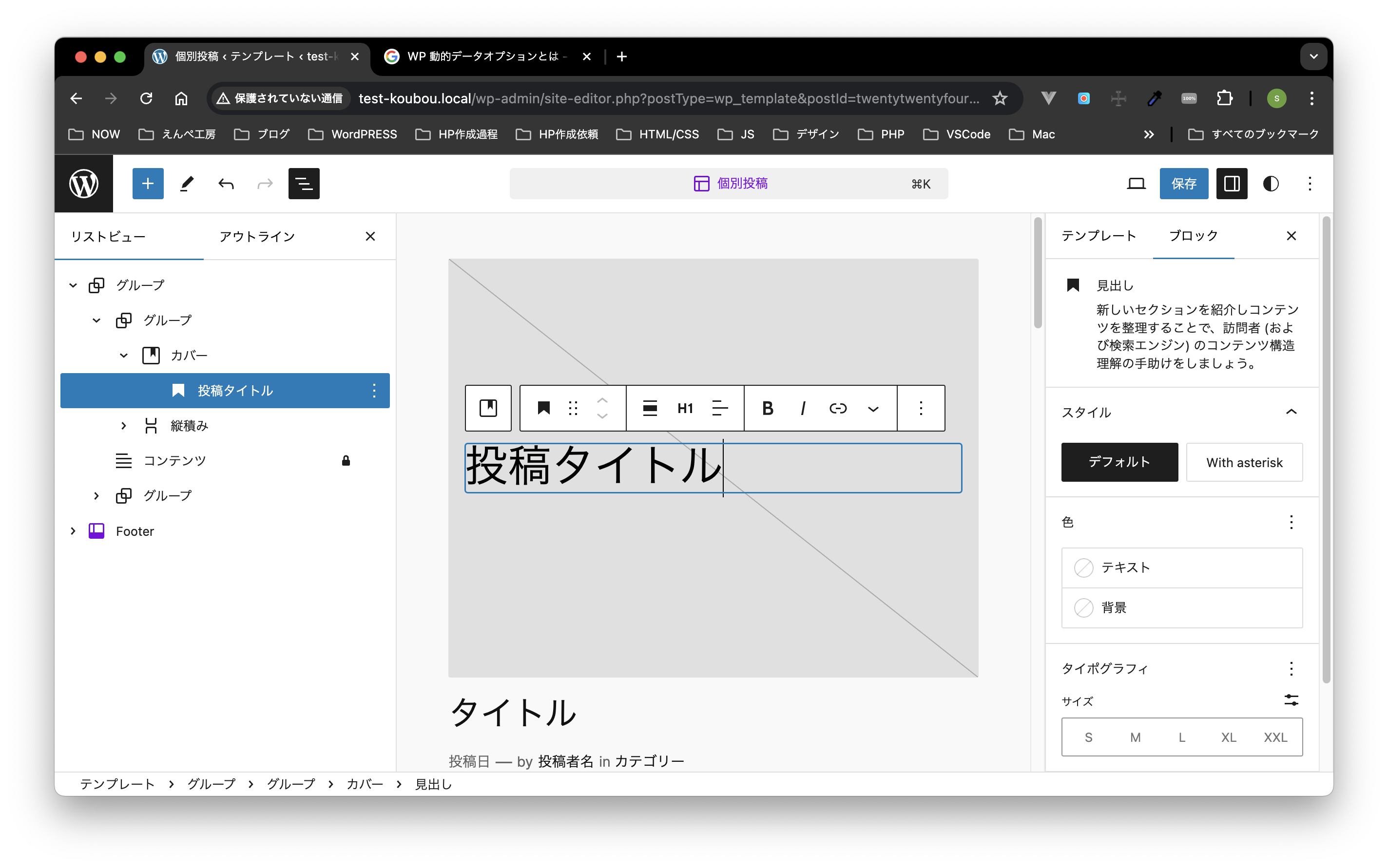
Task: Close the list view panel
Action: click(370, 237)
